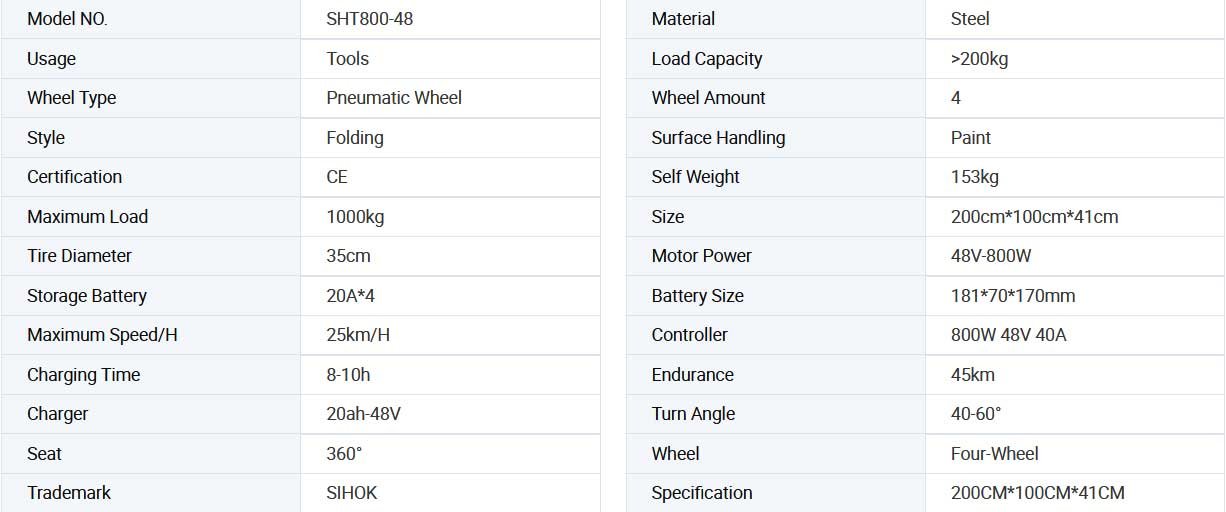The image size is (1226, 512).
Task: Click the 800W 48V 40A controller value
Action: (x=1008, y=335)
